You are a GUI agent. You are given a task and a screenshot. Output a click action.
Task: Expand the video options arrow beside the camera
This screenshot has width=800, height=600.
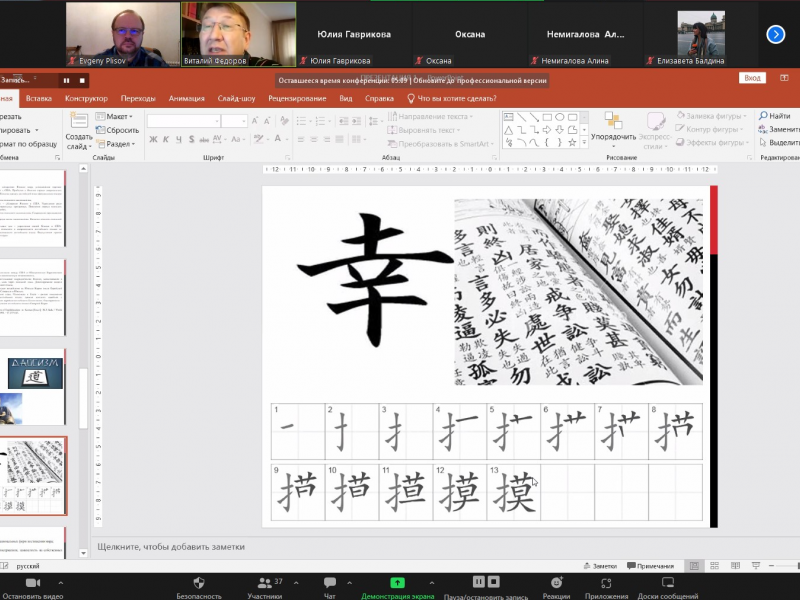coord(61,582)
